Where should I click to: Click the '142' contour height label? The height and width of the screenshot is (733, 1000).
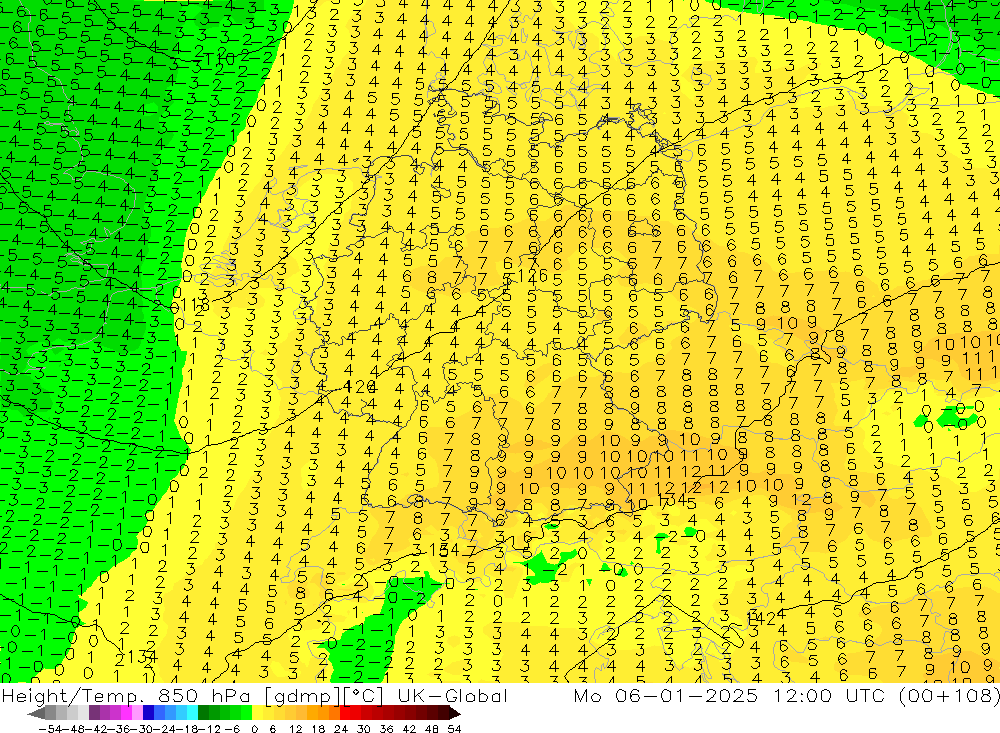click(x=761, y=618)
